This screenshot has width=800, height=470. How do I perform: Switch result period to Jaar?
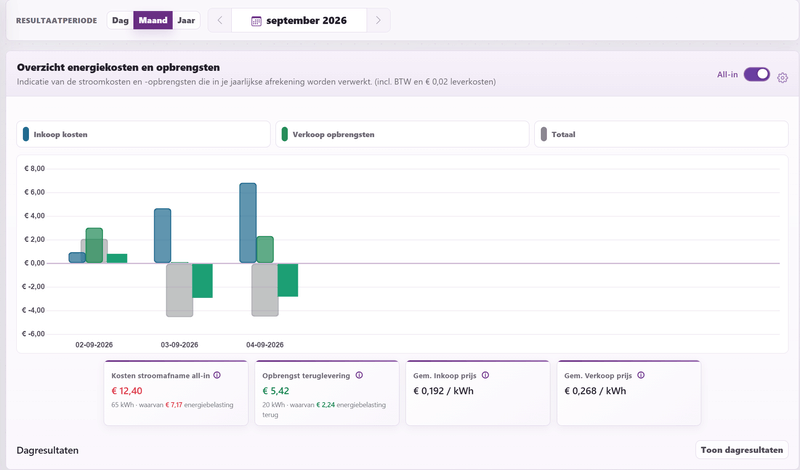pyautogui.click(x=186, y=20)
